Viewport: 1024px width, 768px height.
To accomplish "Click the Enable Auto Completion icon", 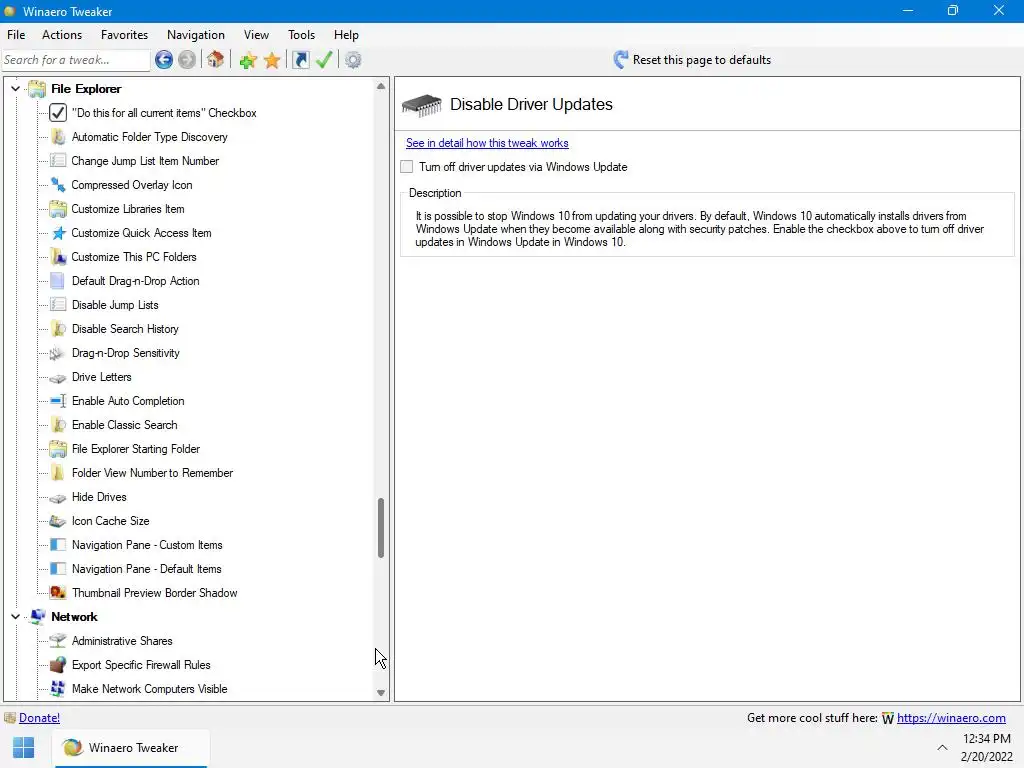I will click(58, 401).
